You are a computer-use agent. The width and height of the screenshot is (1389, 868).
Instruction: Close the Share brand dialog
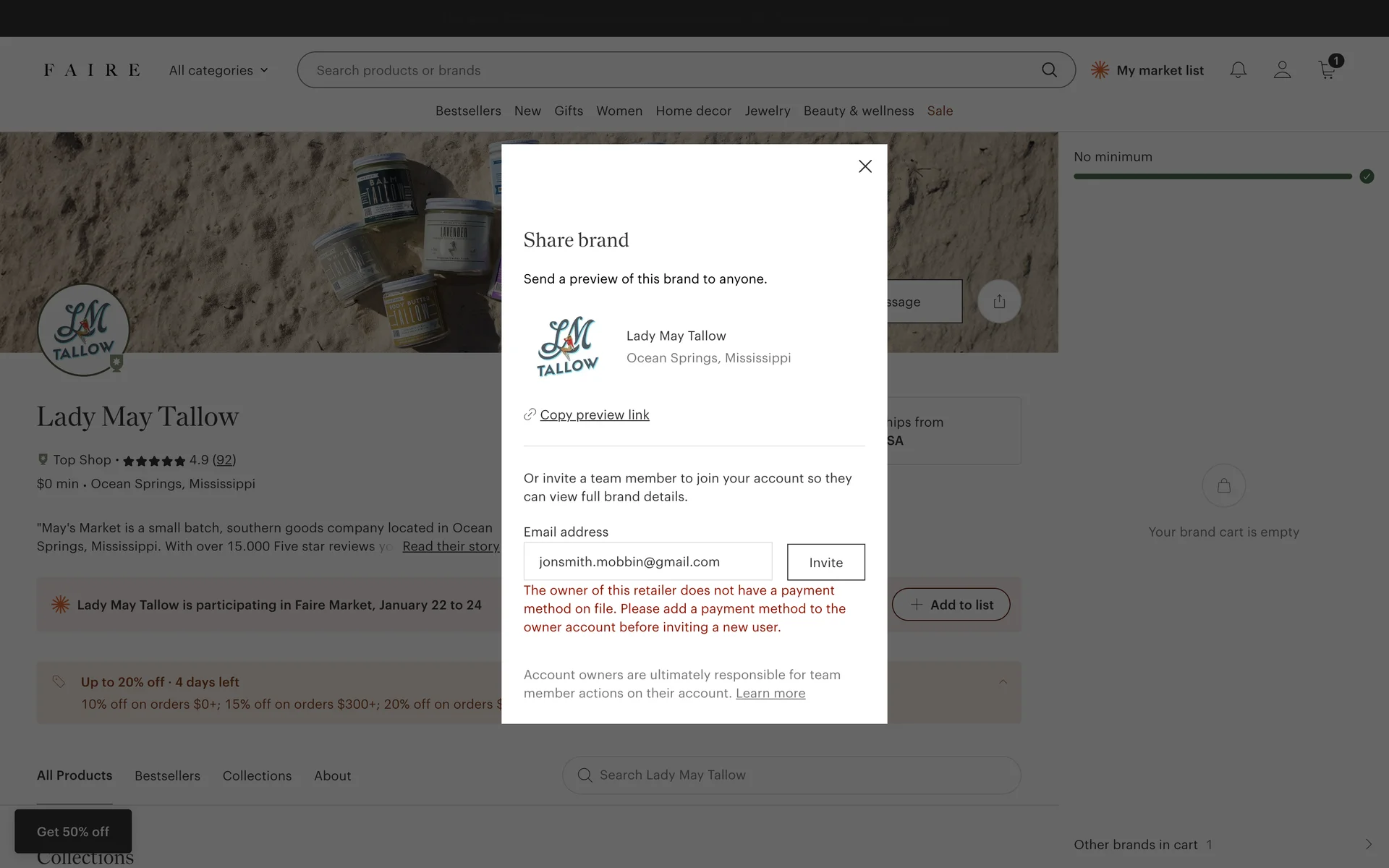click(x=865, y=166)
